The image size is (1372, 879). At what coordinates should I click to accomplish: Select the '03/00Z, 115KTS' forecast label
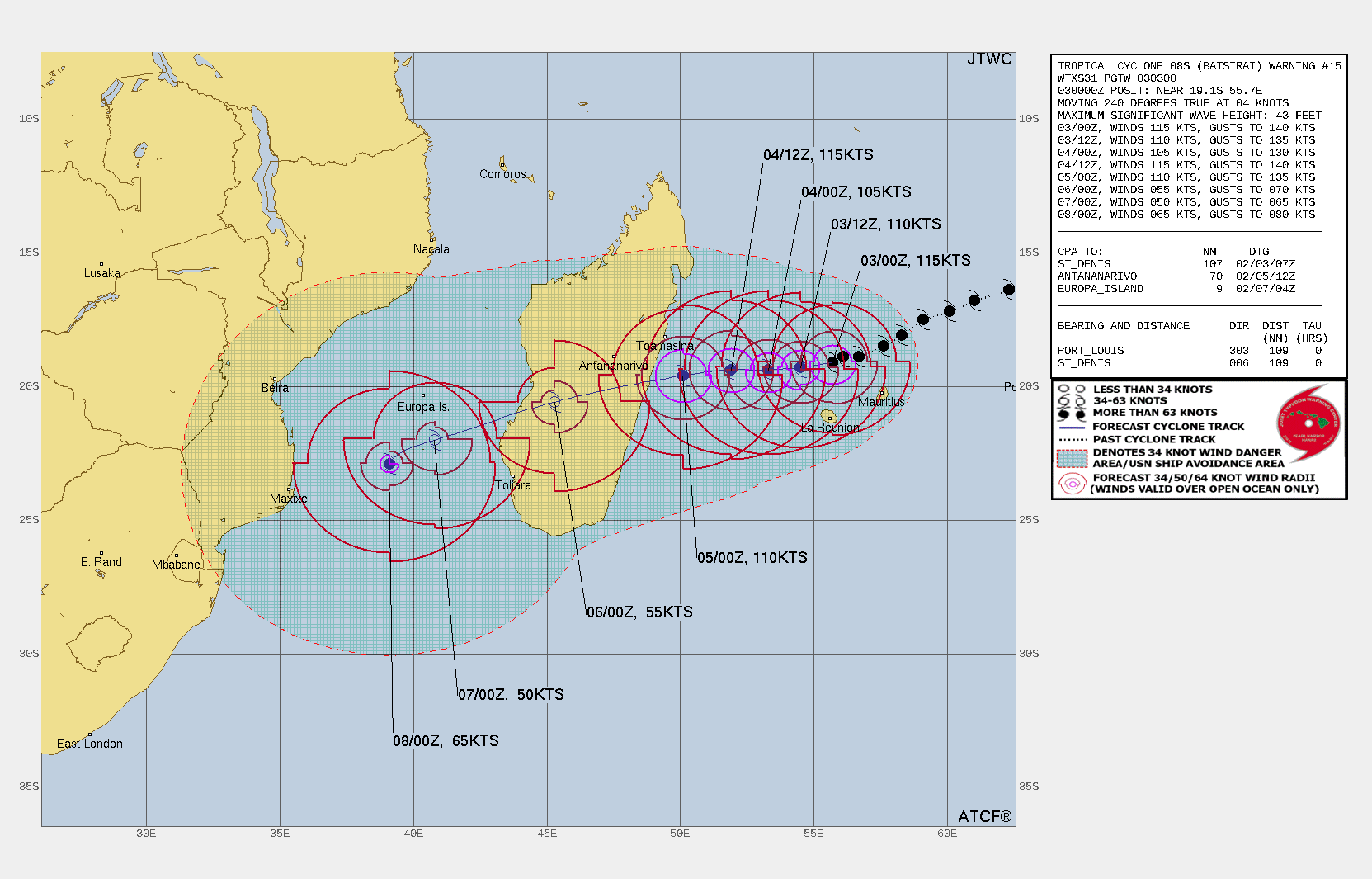(x=915, y=261)
